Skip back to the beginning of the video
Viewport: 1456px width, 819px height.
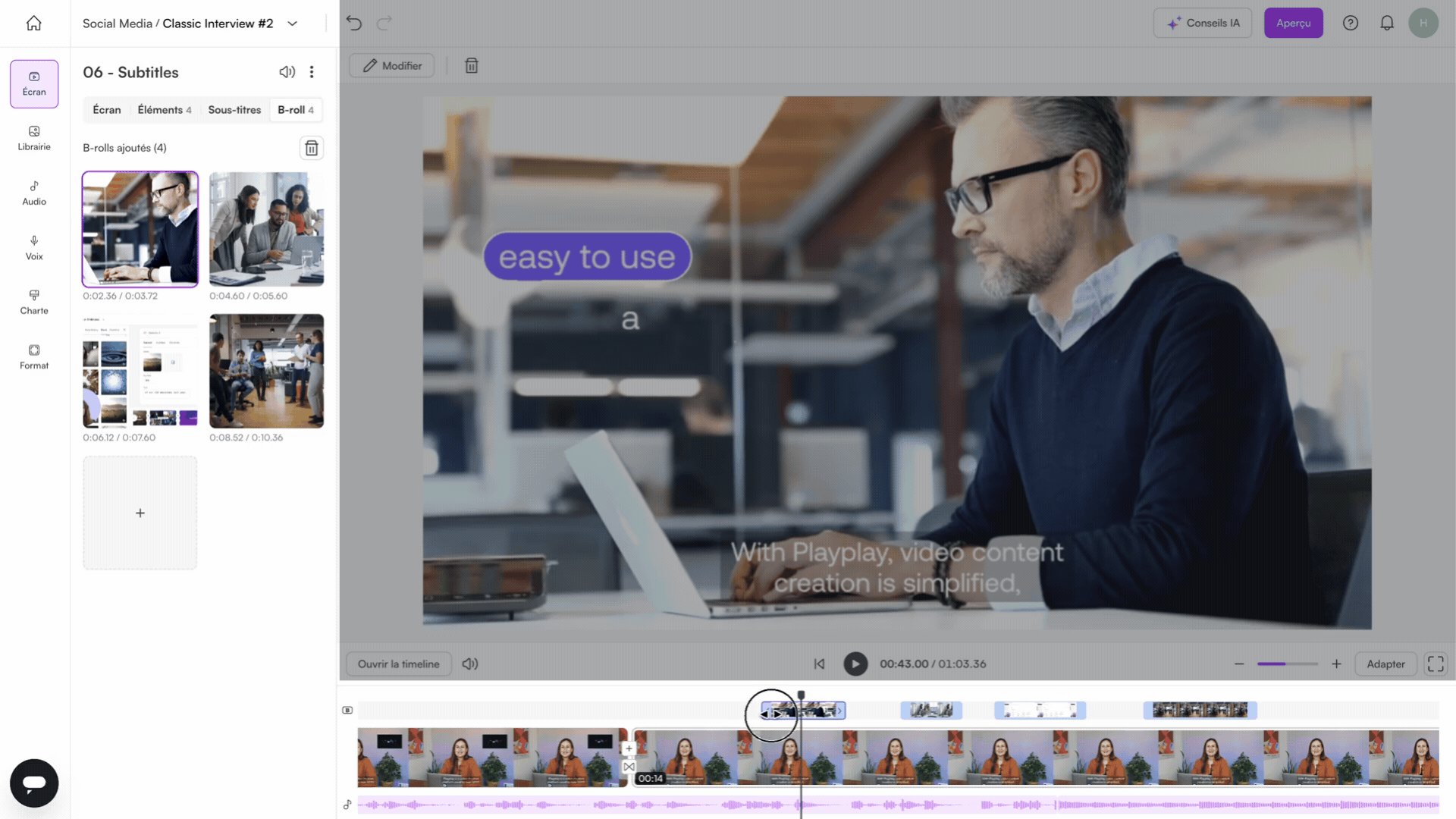click(819, 664)
